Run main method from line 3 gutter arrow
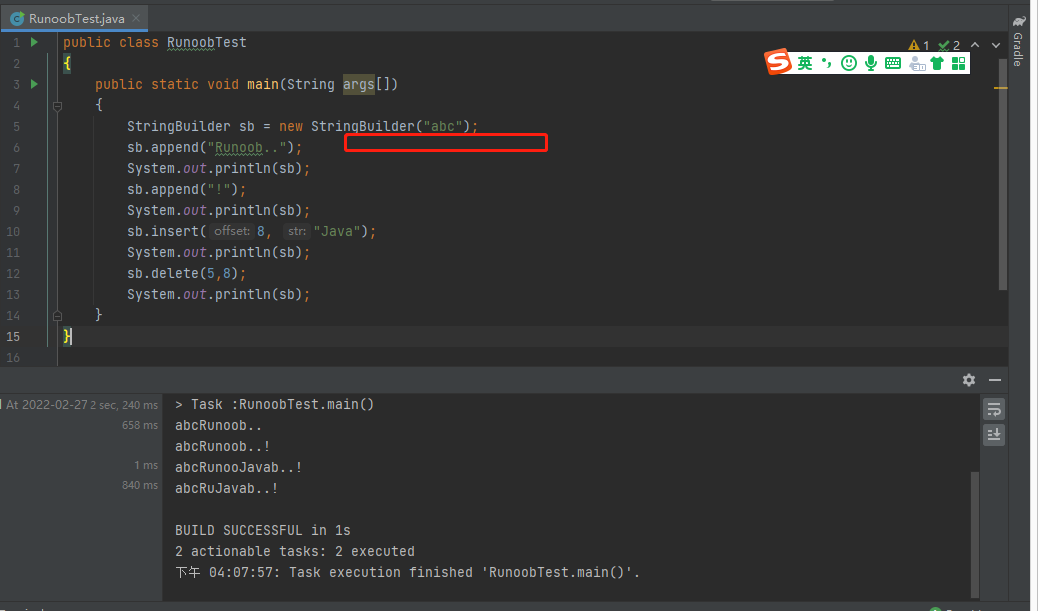This screenshot has height=611, width=1038. coord(34,84)
